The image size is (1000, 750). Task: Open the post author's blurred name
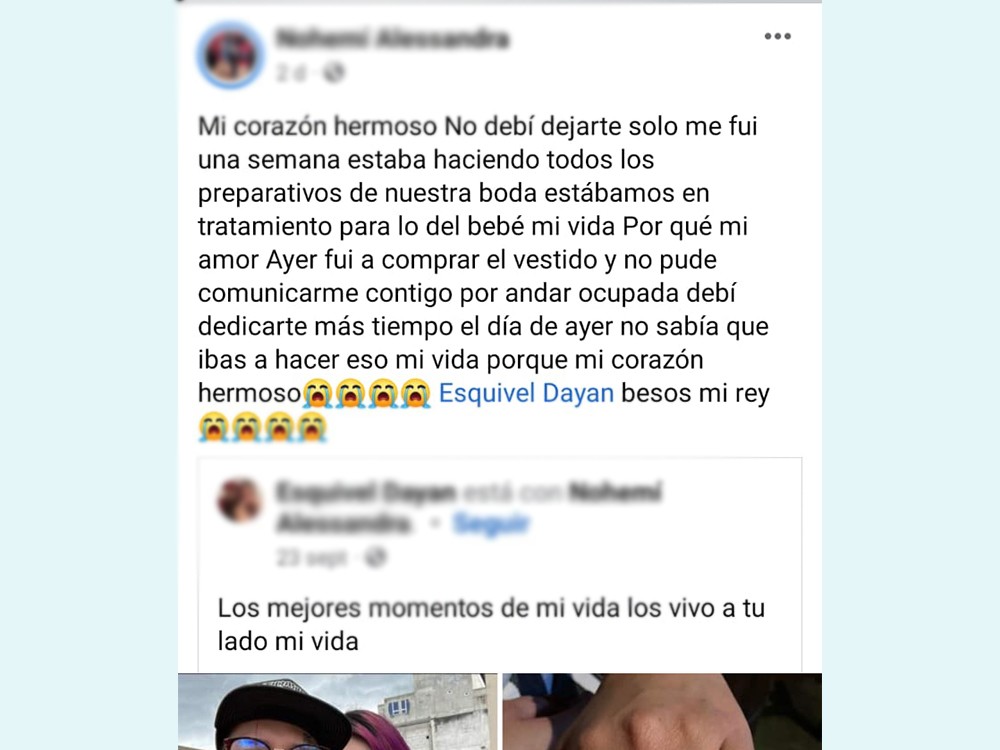pyautogui.click(x=392, y=38)
